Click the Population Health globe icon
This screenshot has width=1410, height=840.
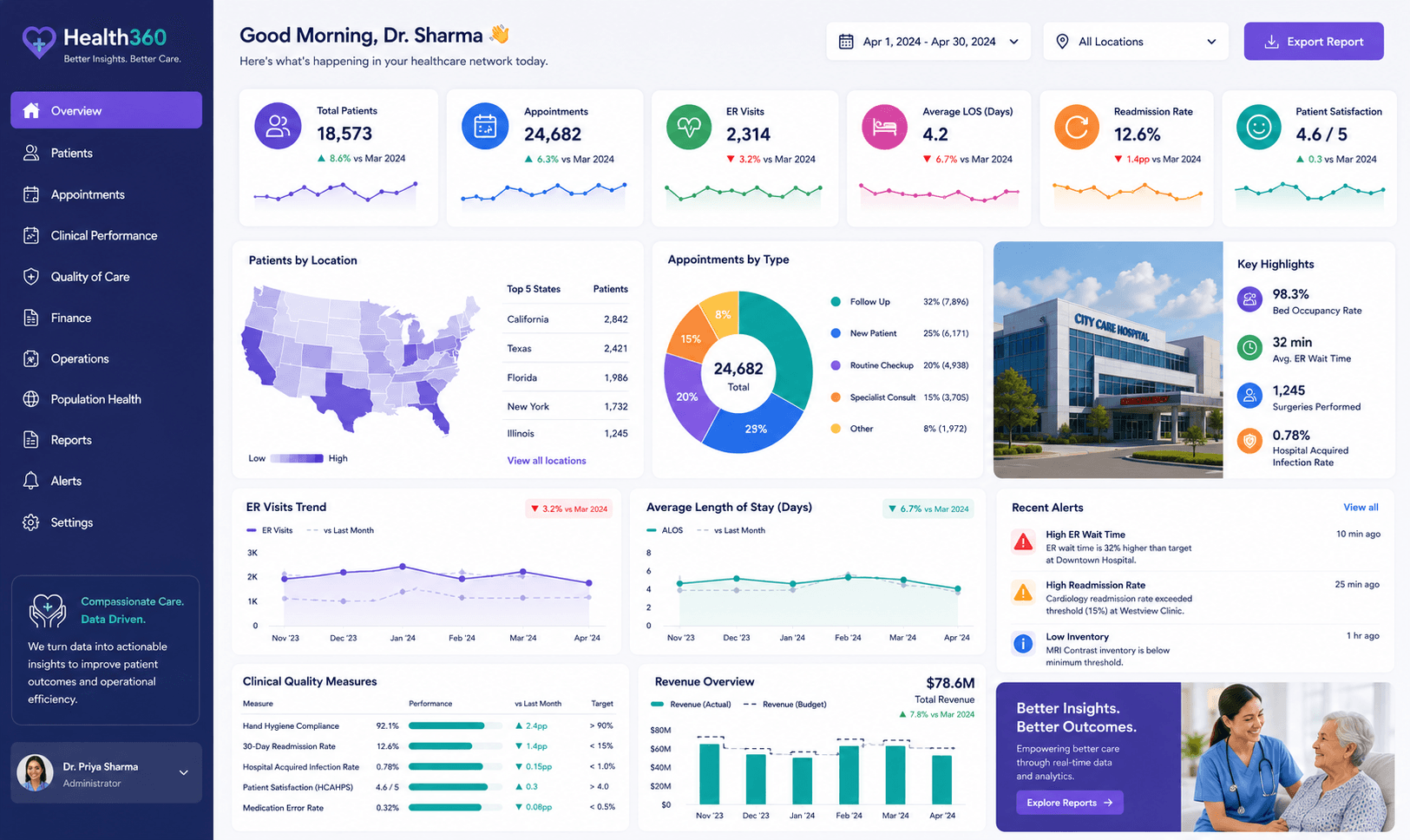(x=31, y=399)
